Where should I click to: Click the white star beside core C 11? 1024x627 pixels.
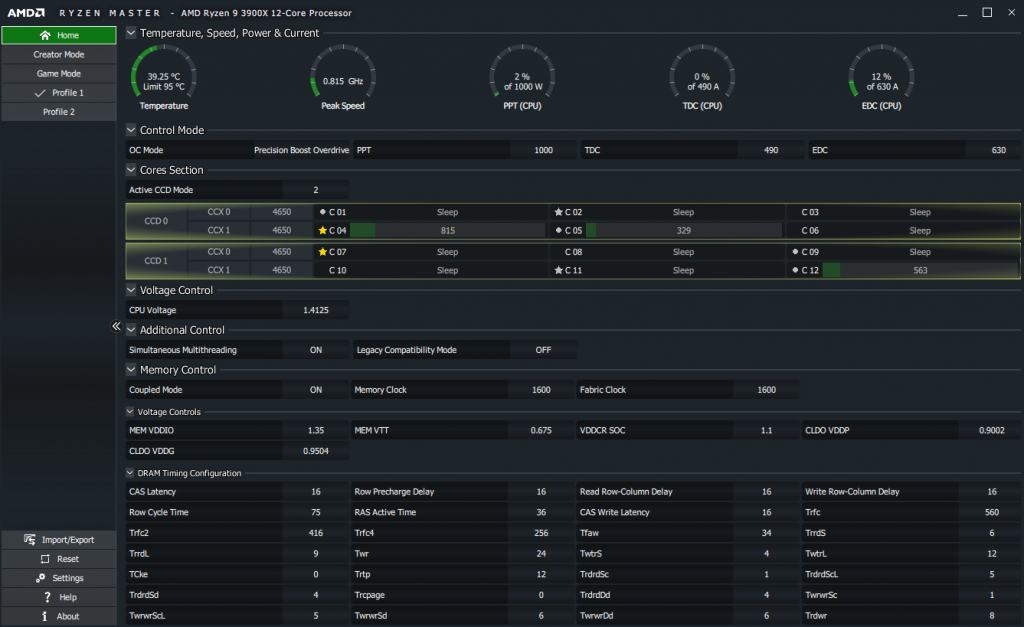tap(558, 270)
